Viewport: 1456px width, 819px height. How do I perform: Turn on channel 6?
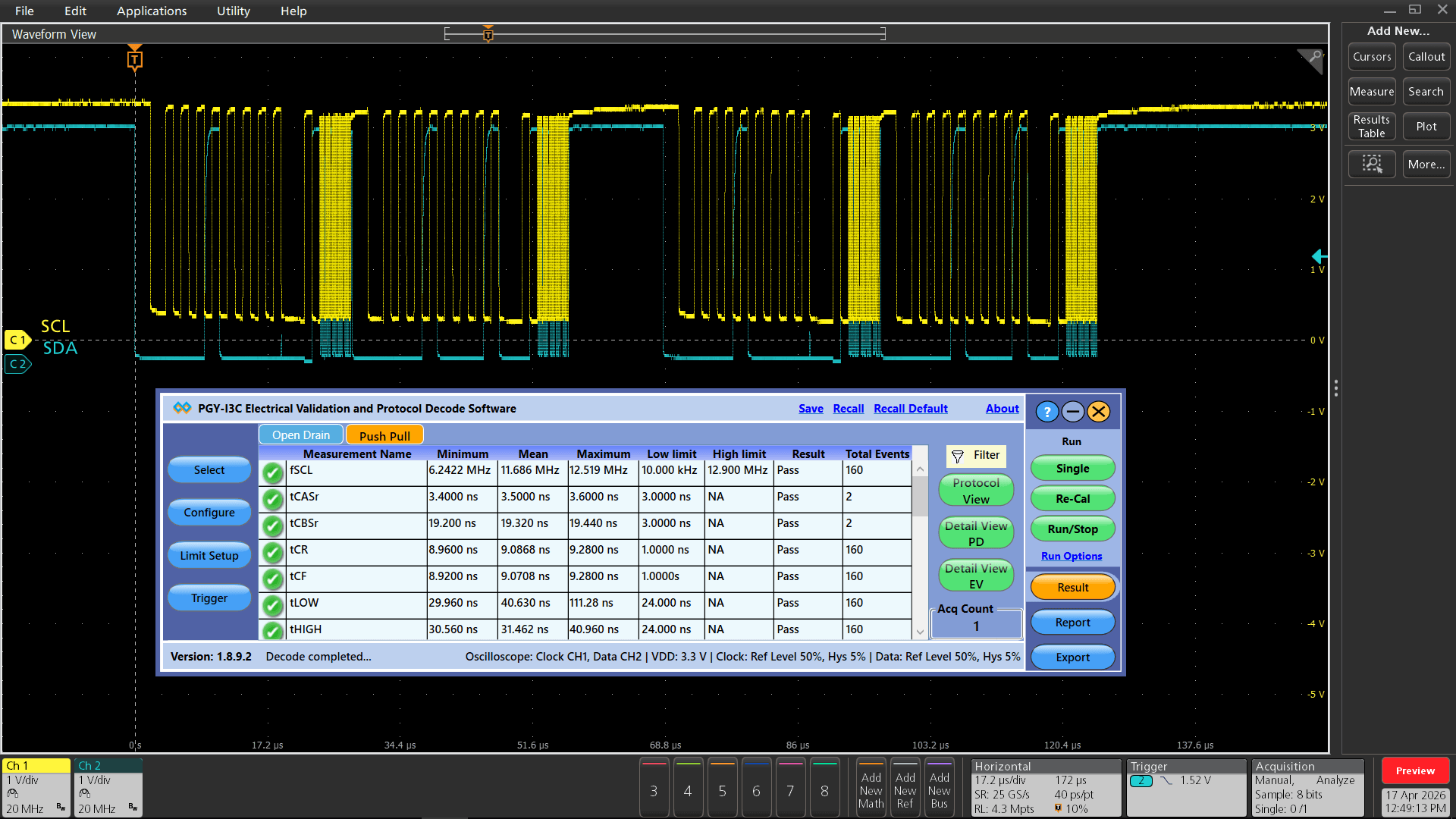(756, 788)
